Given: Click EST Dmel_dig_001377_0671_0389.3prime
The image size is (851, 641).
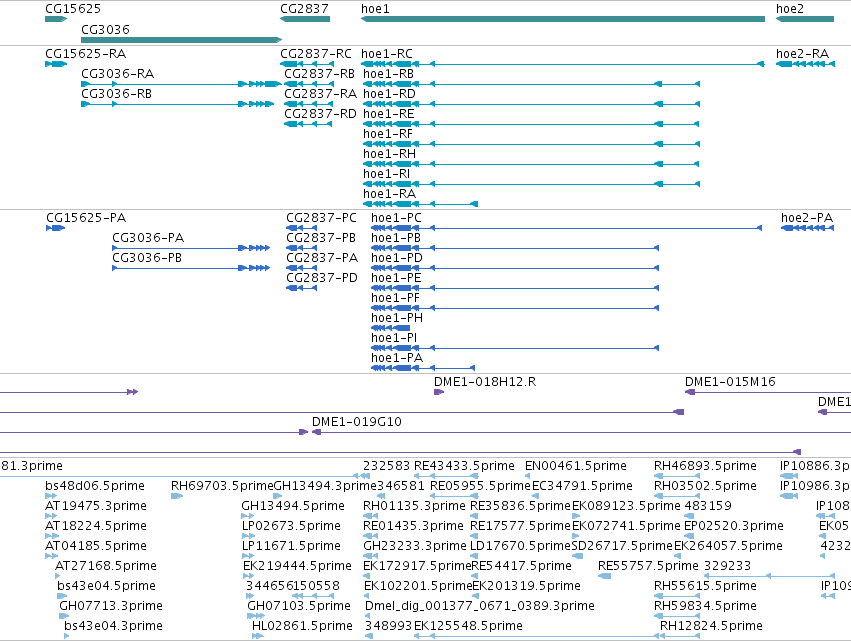Looking at the screenshot, I should click(x=480, y=606).
